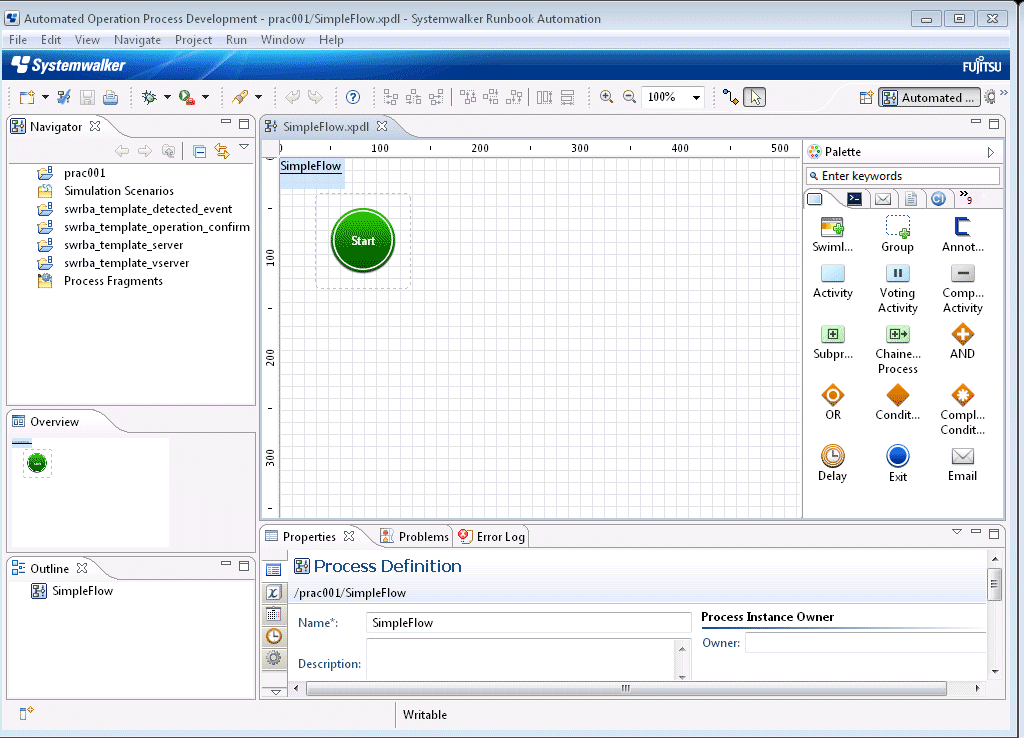Open the Navigate menu
The height and width of the screenshot is (738, 1024).
coord(137,40)
